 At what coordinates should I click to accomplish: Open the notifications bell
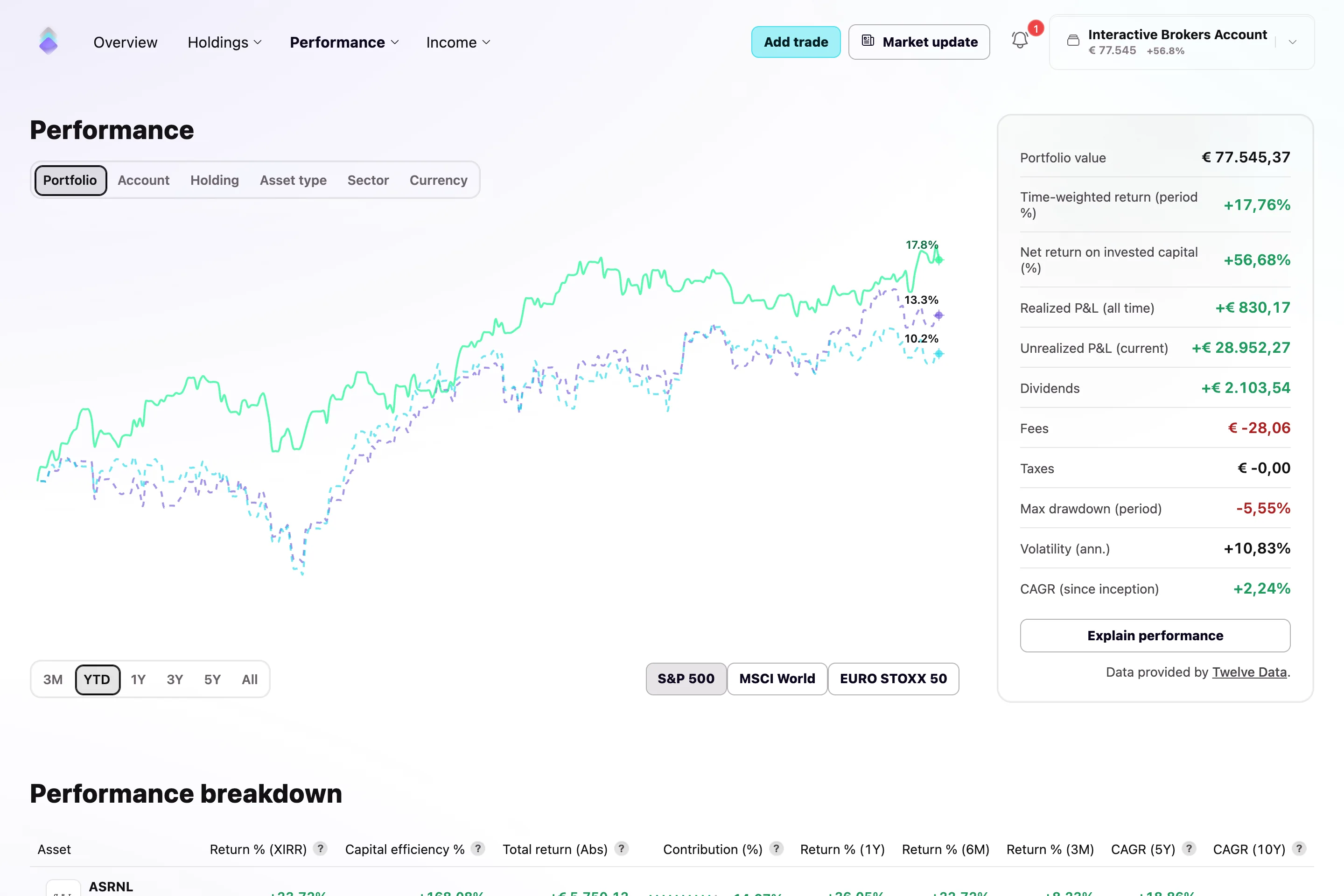(x=1020, y=40)
